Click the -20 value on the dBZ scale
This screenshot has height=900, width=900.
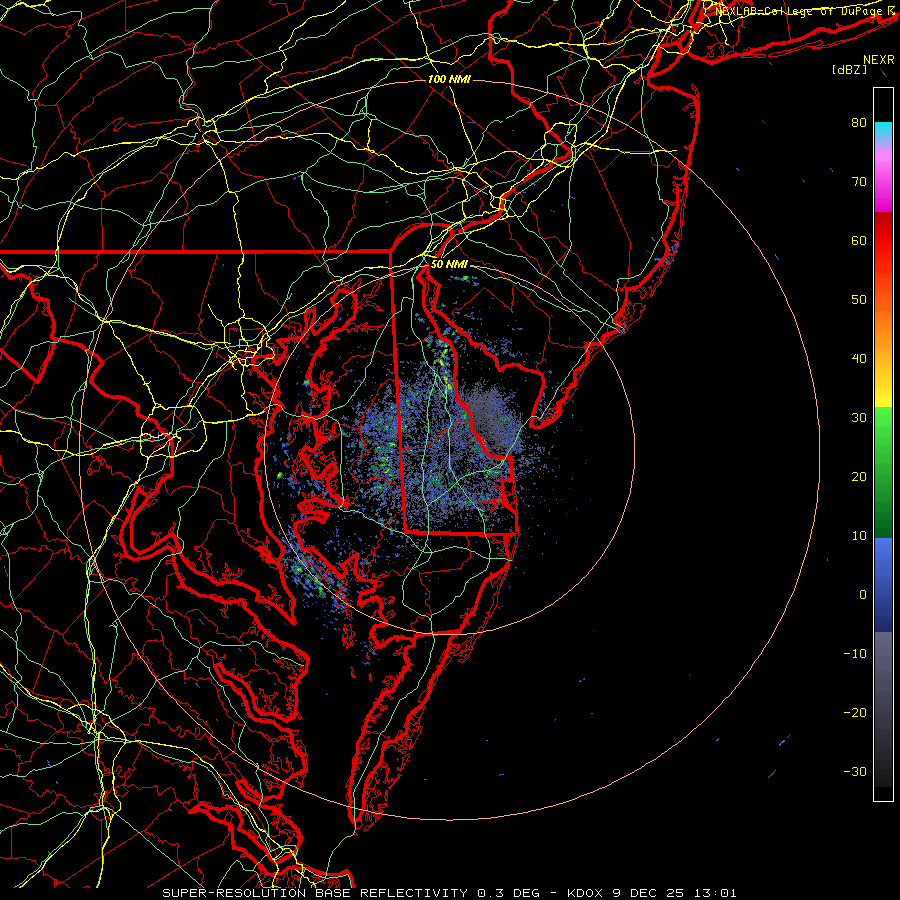855,713
